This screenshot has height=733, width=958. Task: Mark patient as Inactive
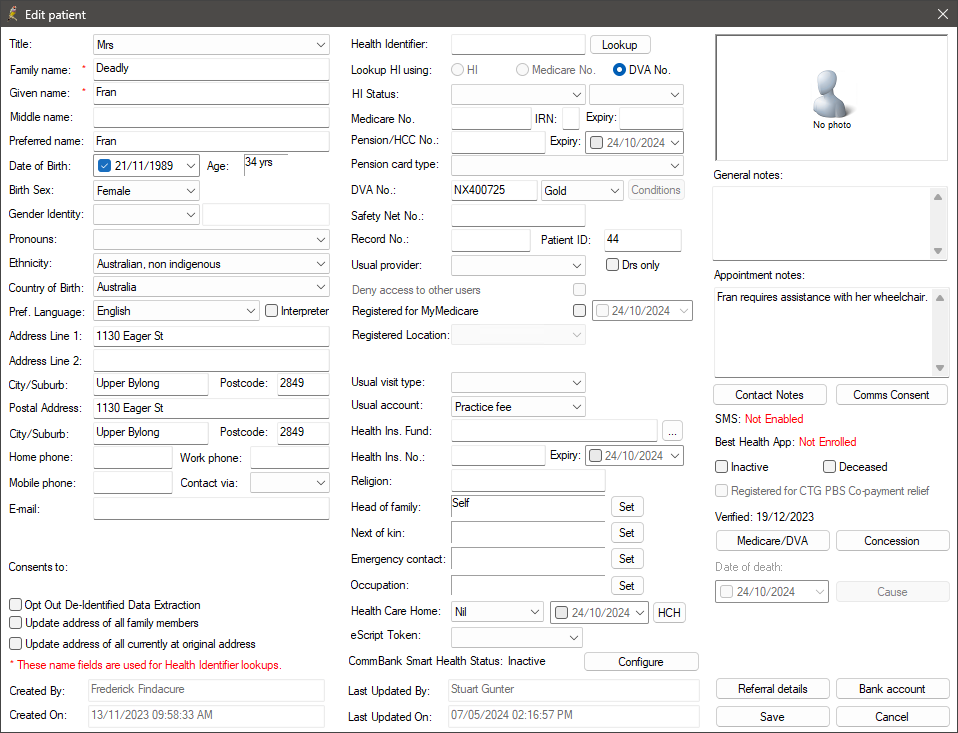click(x=722, y=467)
